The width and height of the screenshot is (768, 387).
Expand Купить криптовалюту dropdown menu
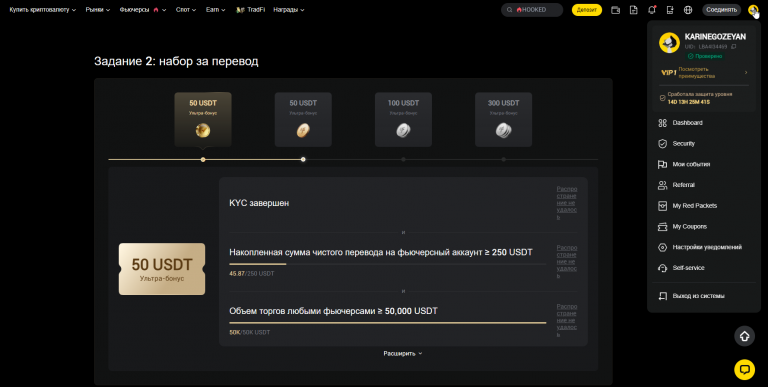pyautogui.click(x=43, y=10)
